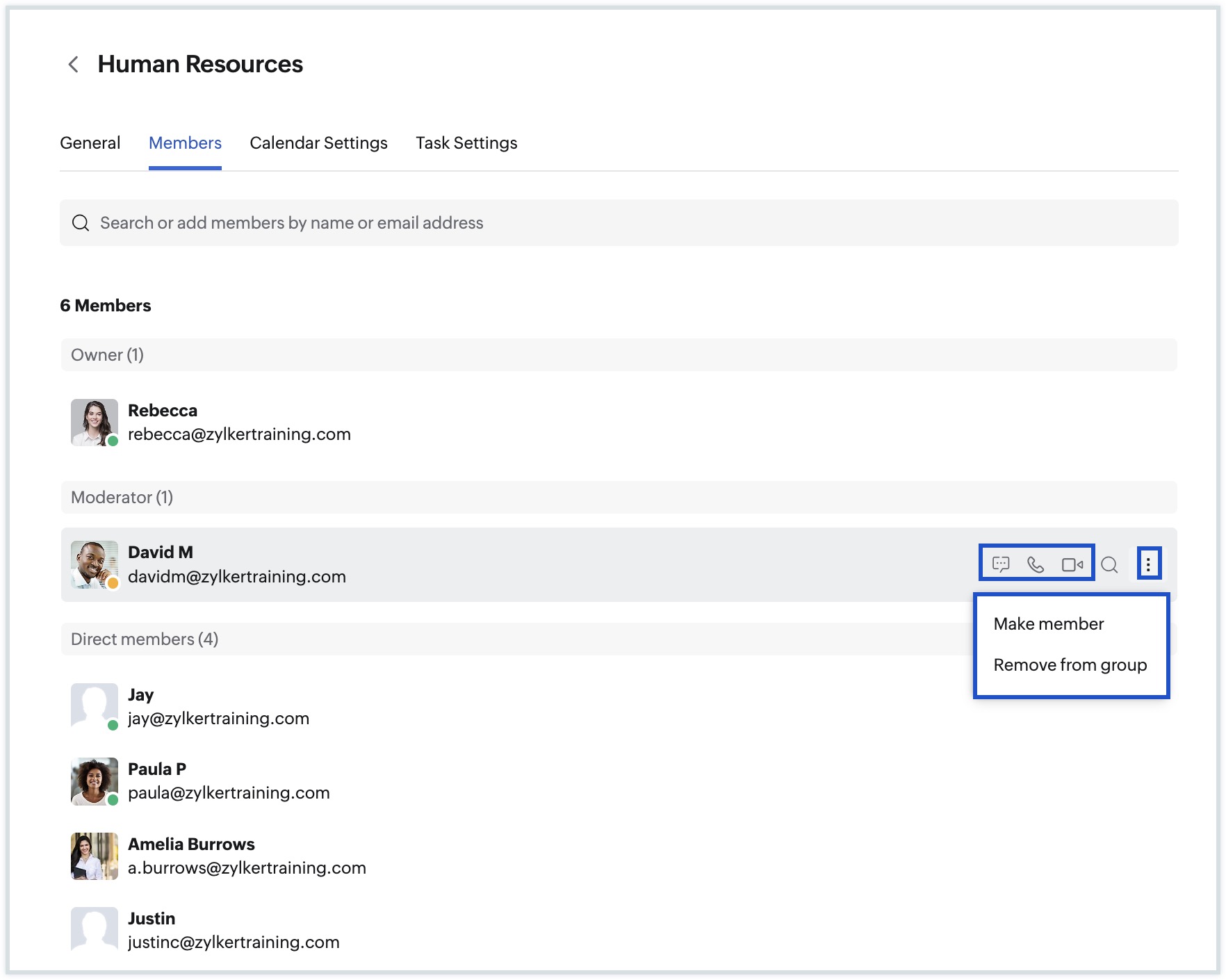Image resolution: width=1226 pixels, height=980 pixels.
Task: Select the Members tab
Action: (185, 143)
